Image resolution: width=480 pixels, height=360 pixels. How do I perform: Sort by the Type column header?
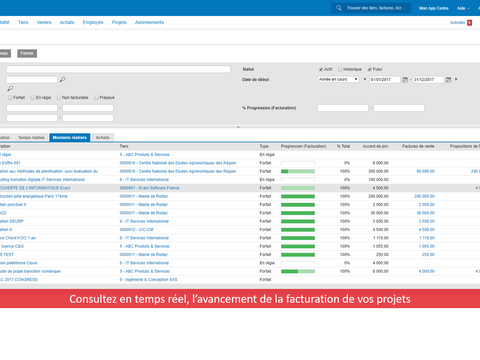(x=264, y=146)
